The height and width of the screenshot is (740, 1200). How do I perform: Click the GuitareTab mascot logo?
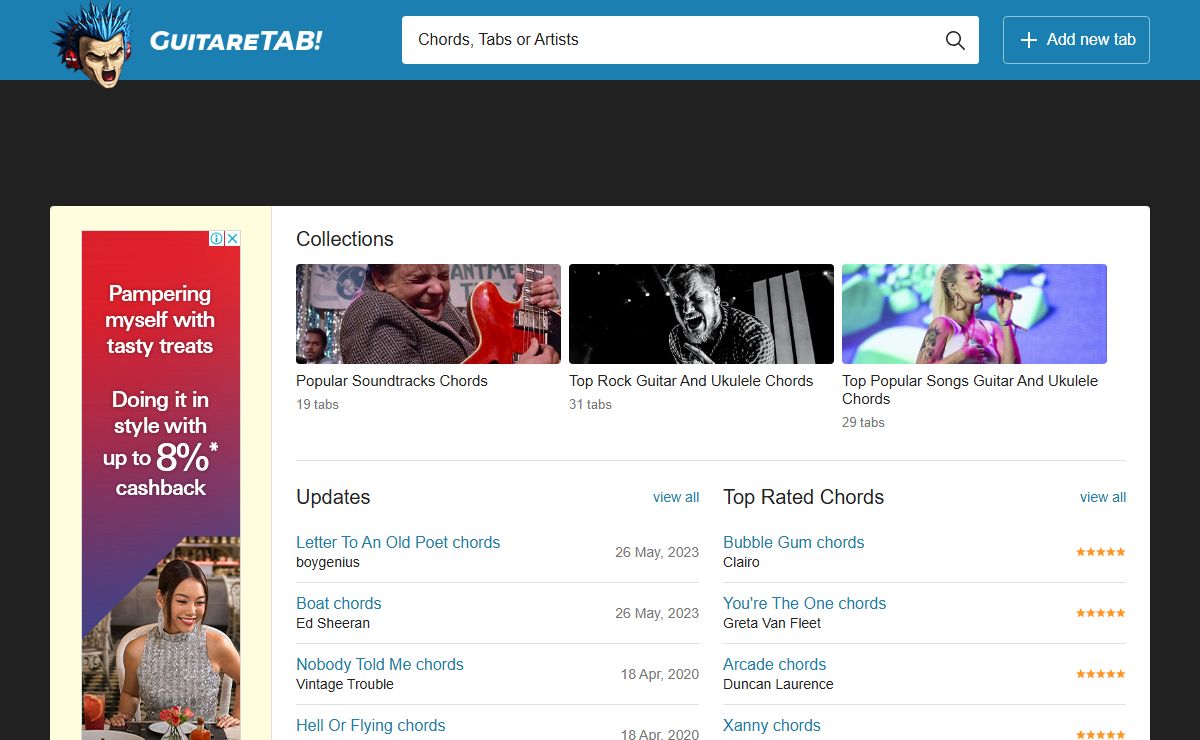pyautogui.click(x=93, y=44)
